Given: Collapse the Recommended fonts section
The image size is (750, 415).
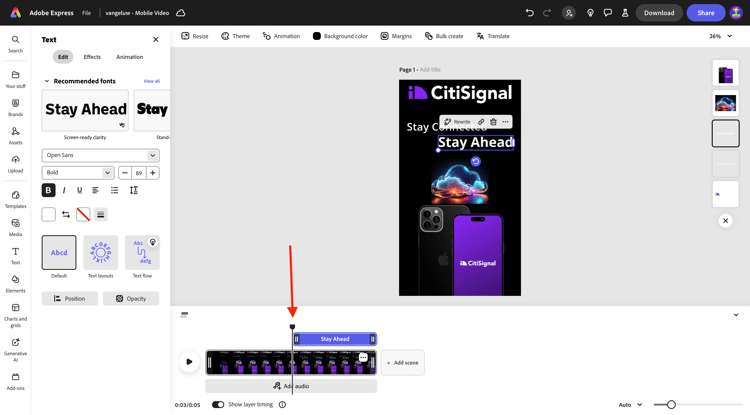Looking at the screenshot, I should (47, 81).
